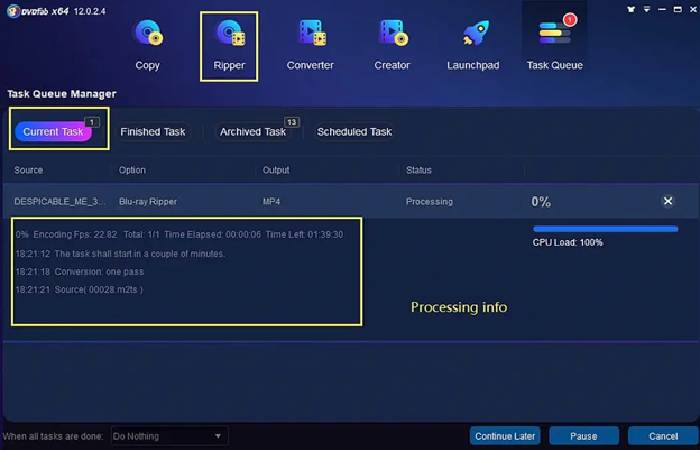Image resolution: width=700 pixels, height=450 pixels.
Task: Click the 'Blu-ray Ripper' option cell
Action: pyautogui.click(x=148, y=201)
